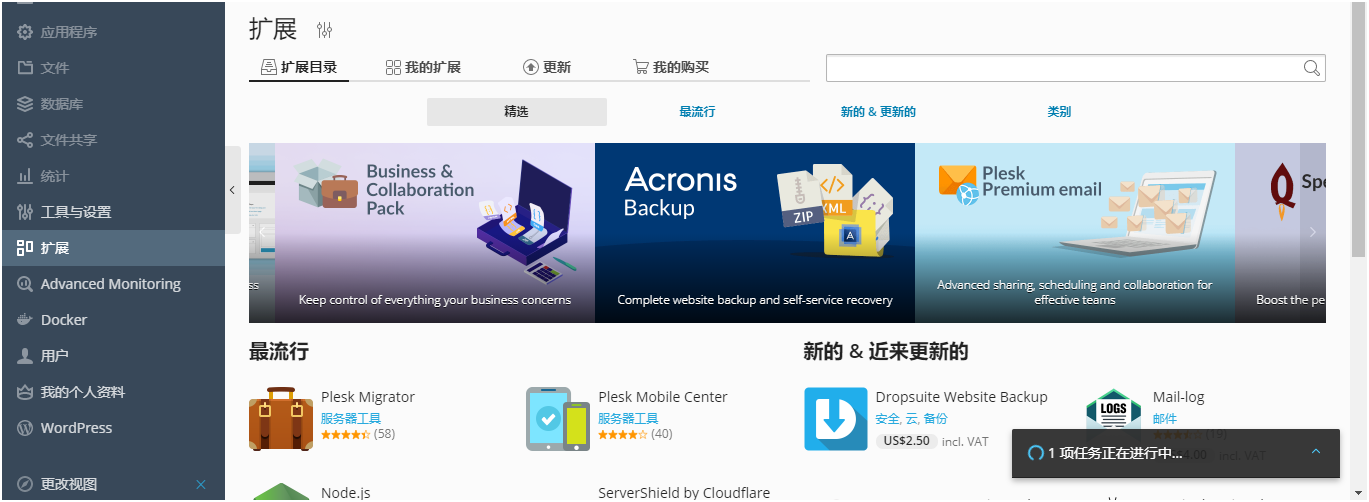This screenshot has height=502, width=1369.
Task: Open the 应用程序 sidebar icon
Action: pos(25,32)
